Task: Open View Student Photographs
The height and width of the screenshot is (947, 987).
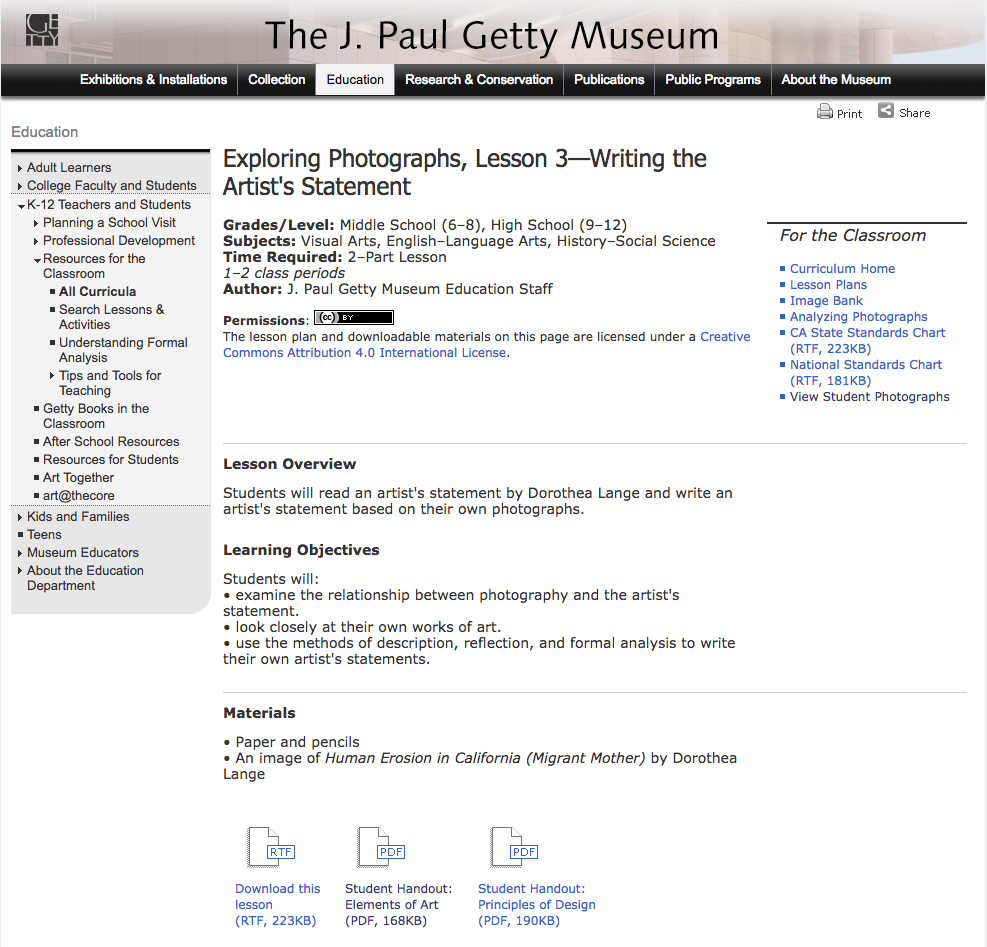Action: click(869, 396)
